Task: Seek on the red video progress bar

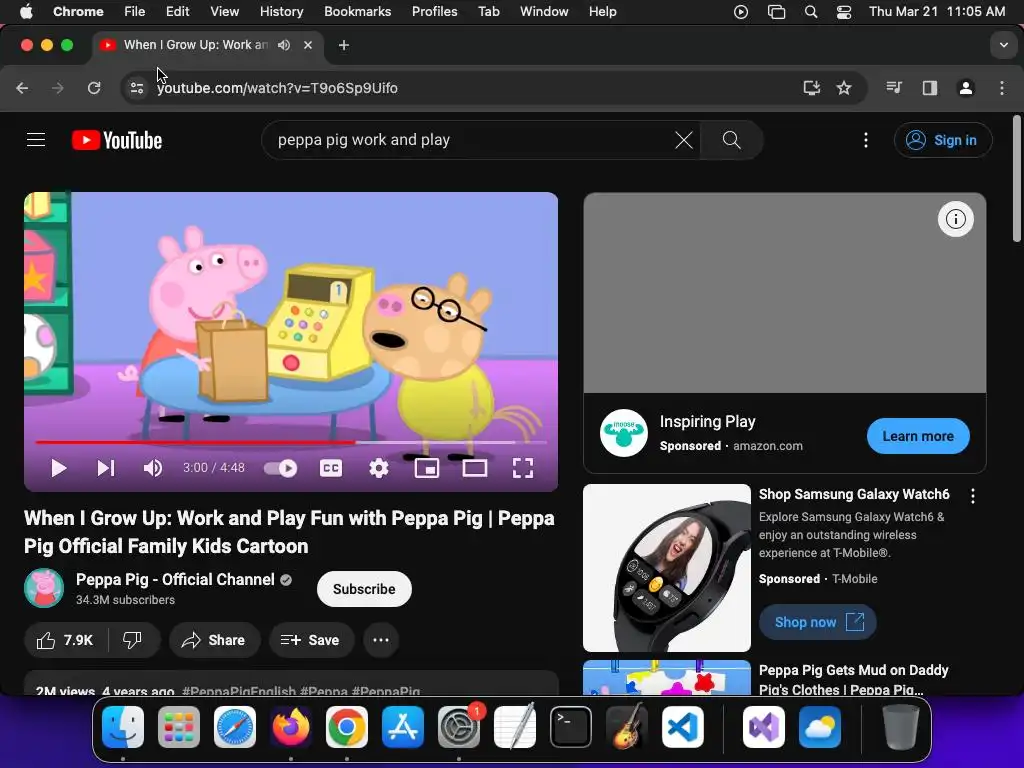Action: [291, 442]
